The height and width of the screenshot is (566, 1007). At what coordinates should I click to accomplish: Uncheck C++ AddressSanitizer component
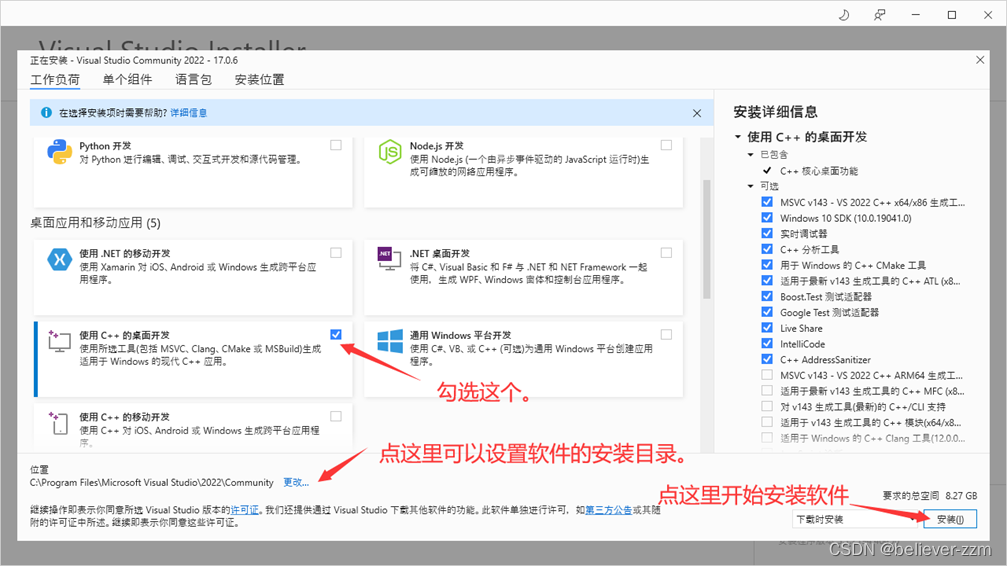coord(767,359)
